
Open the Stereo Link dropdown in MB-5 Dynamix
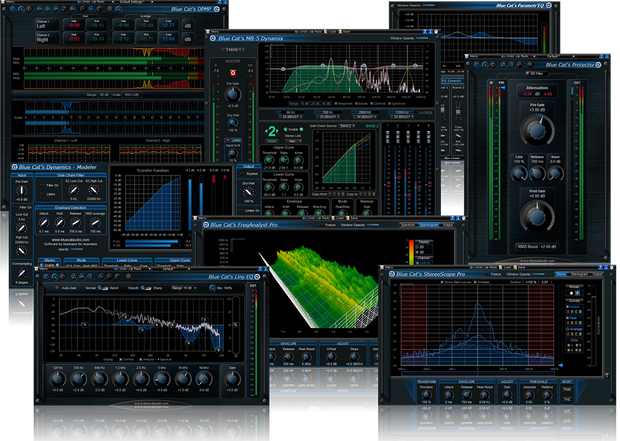(293, 141)
